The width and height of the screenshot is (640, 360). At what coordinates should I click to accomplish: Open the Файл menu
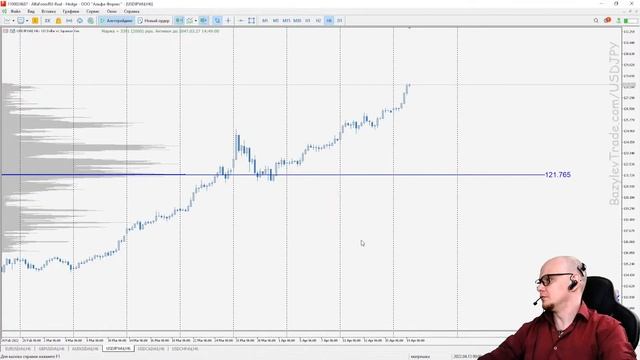click(16, 11)
